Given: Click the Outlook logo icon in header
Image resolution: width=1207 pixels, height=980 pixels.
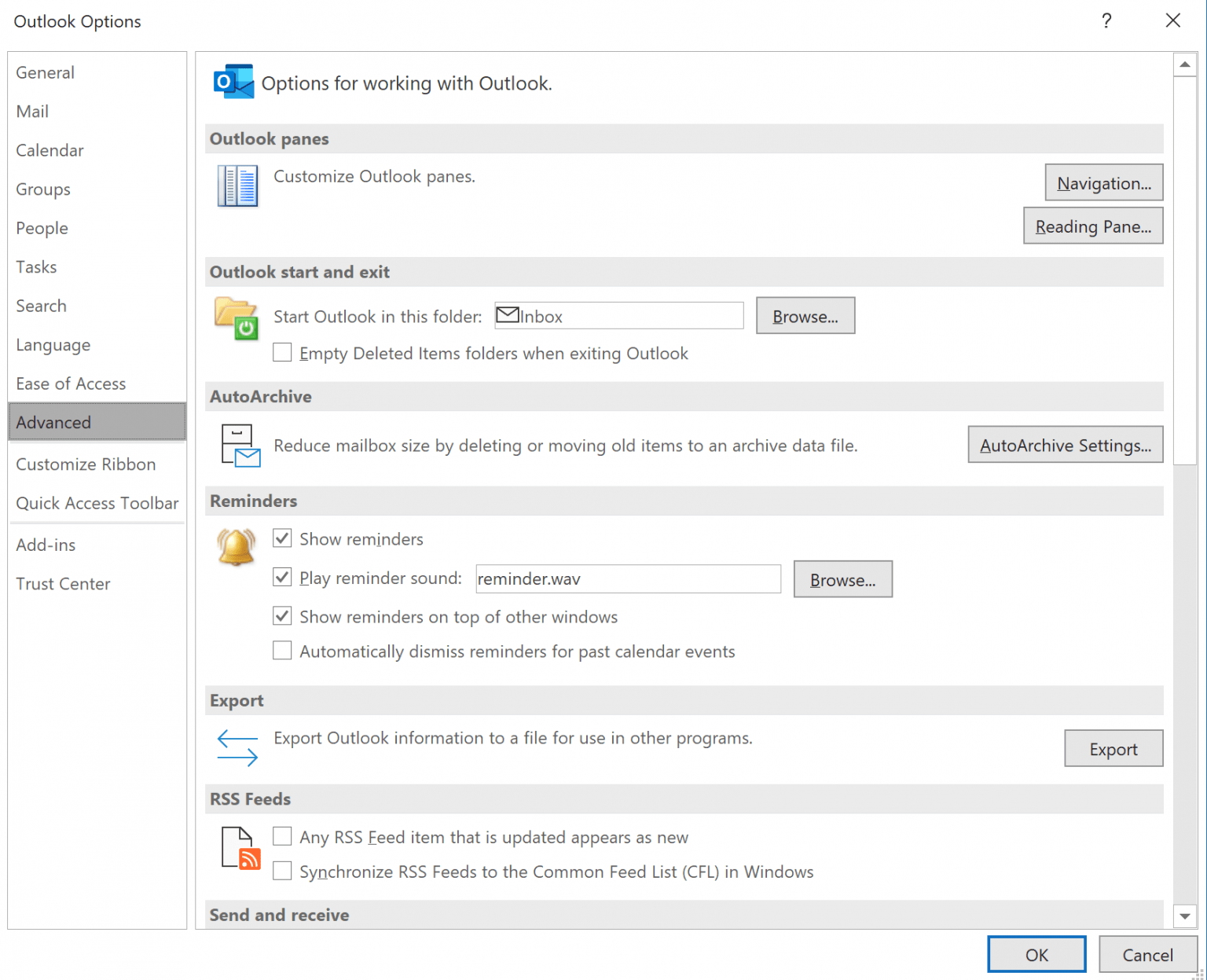Looking at the screenshot, I should [233, 82].
